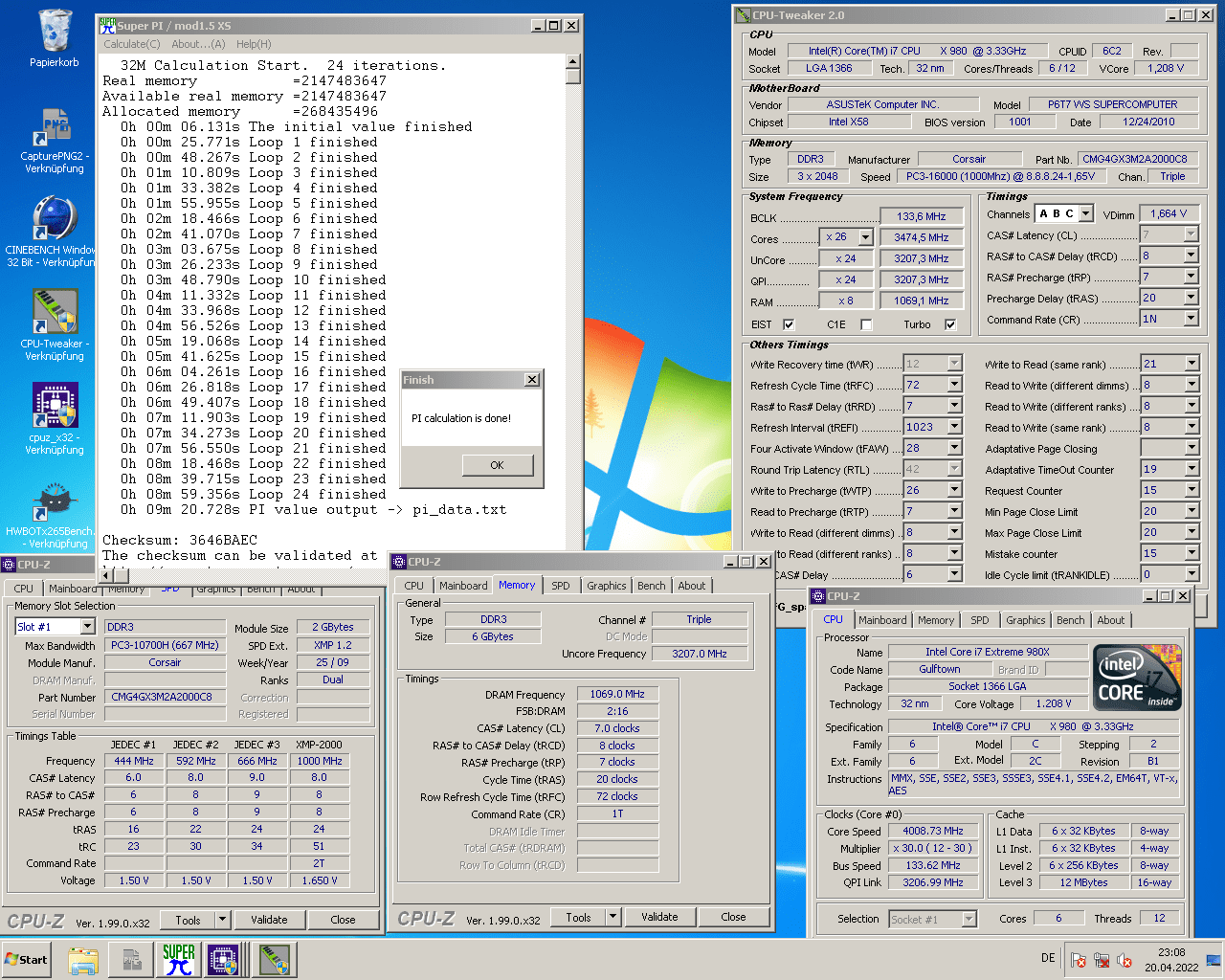1225x980 pixels.
Task: Open cpuz_x32 desktop shortcut
Action: pyautogui.click(x=55, y=419)
